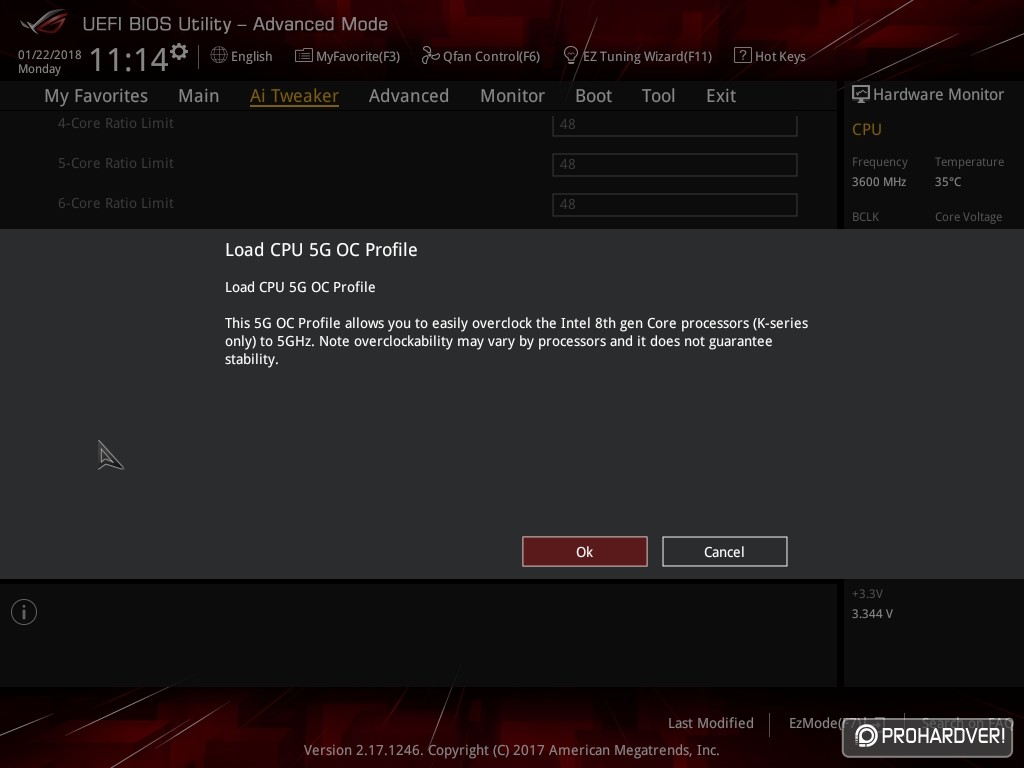Click the Load CPU 5G OC Profile title
1024x768 pixels.
point(321,249)
